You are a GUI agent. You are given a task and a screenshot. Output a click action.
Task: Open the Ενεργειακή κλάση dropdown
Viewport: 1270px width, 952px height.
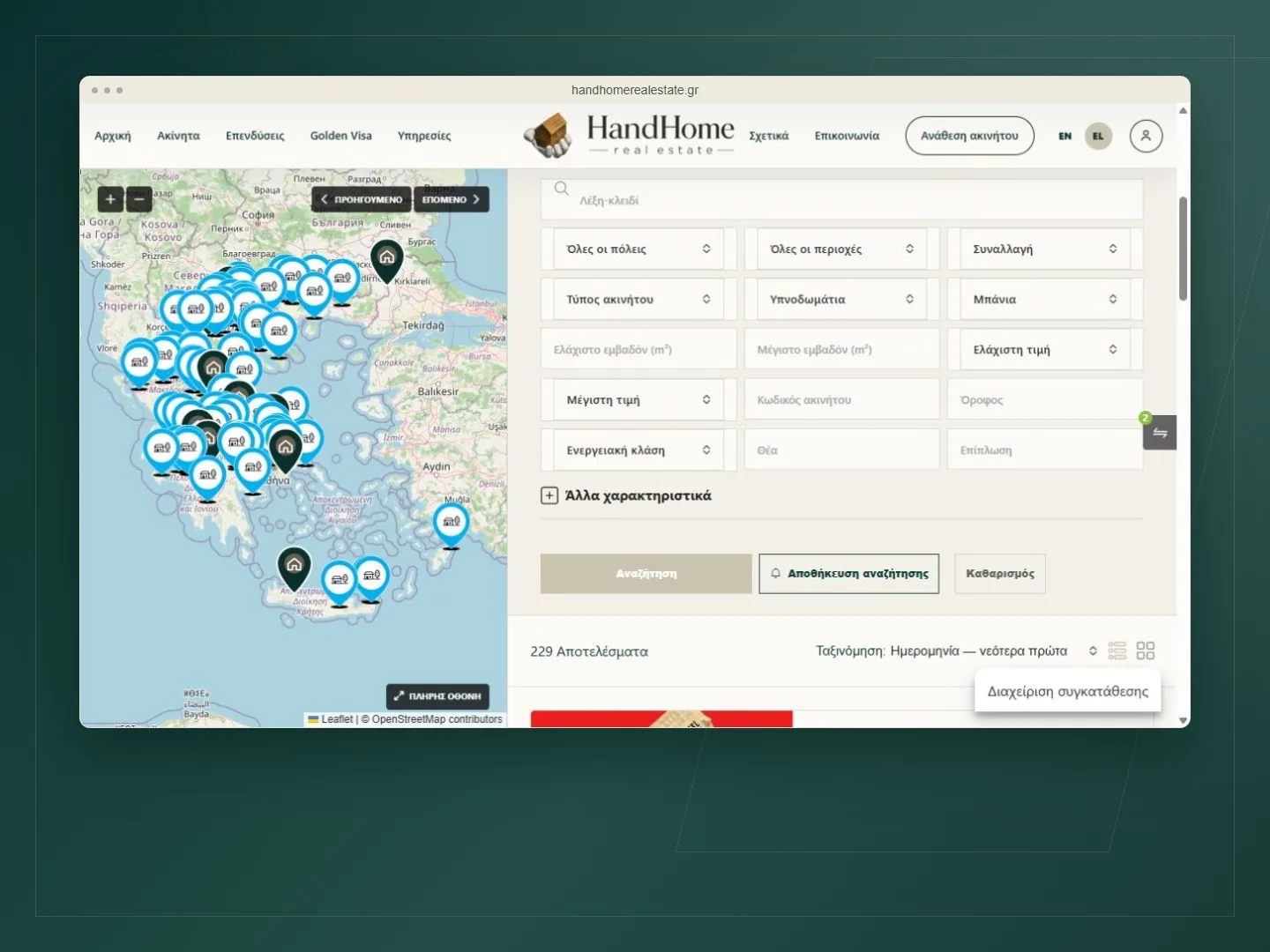coord(639,450)
